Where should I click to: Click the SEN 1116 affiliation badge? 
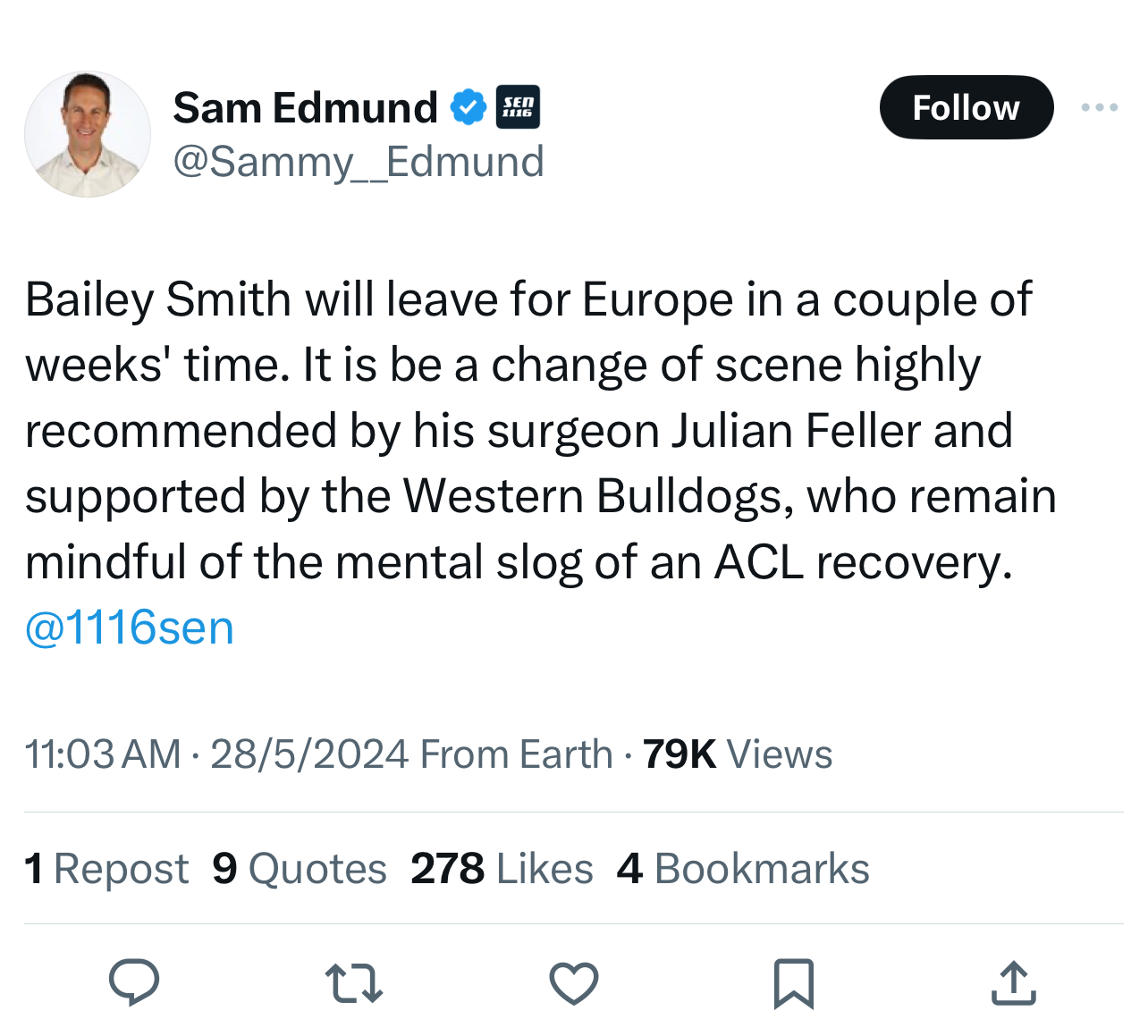coord(518,108)
